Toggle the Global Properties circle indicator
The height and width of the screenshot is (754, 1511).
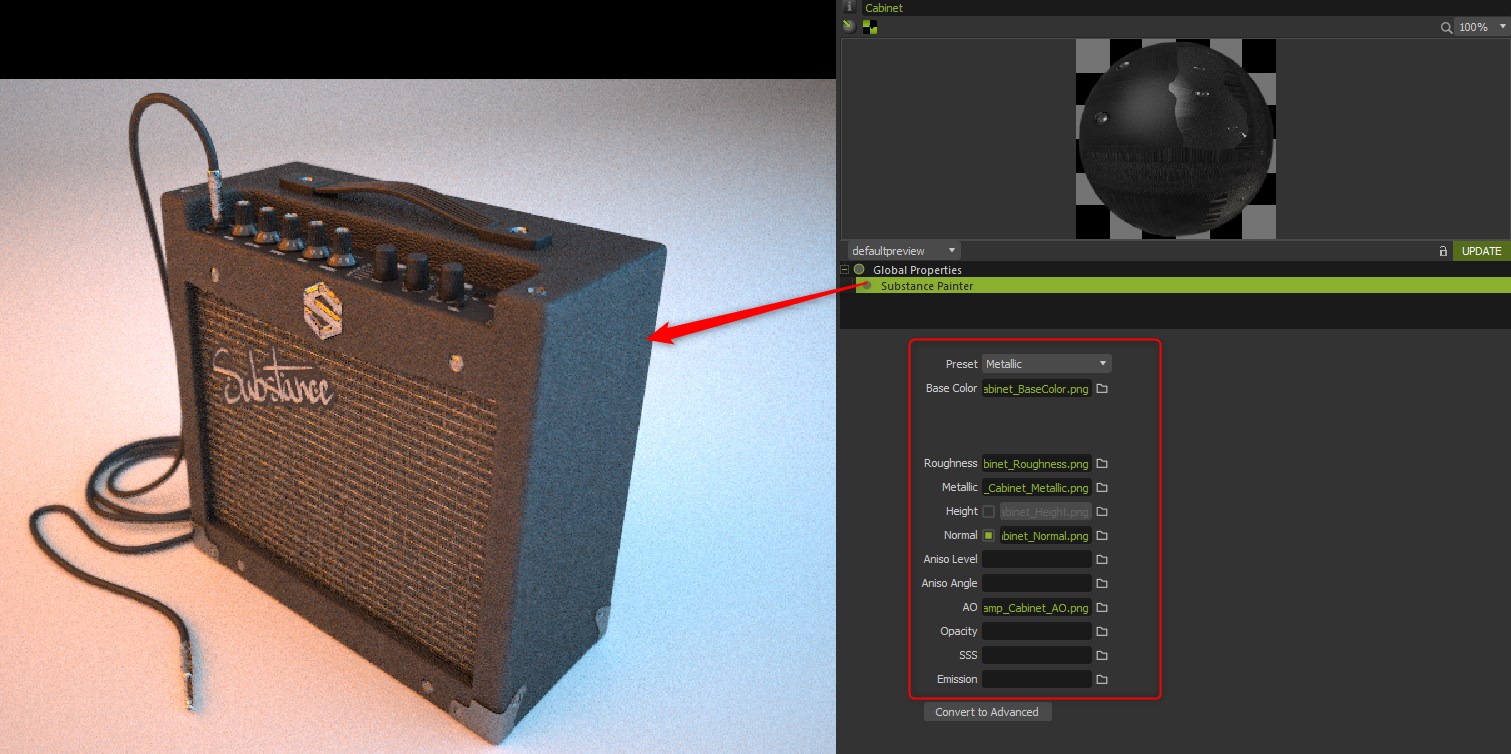859,270
